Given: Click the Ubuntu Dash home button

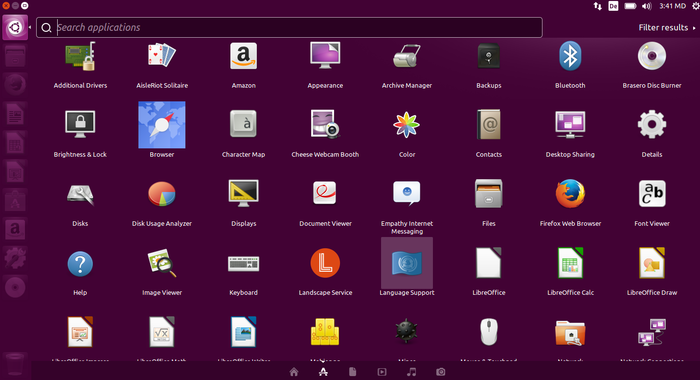Looking at the screenshot, I should click(x=15, y=28).
